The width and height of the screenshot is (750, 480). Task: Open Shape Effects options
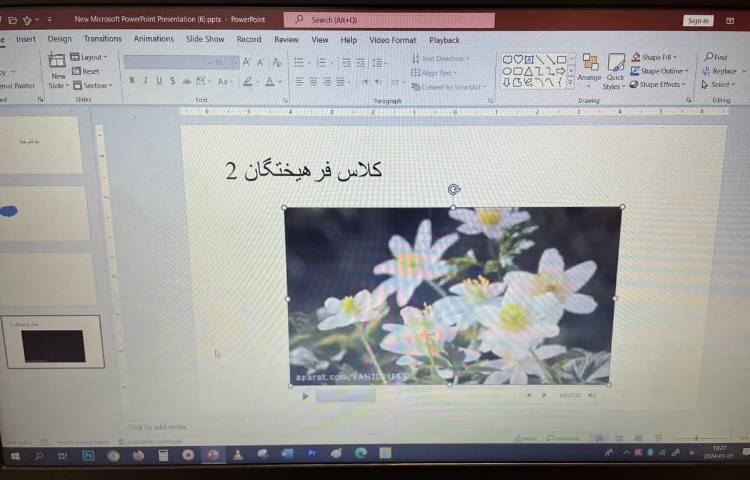(658, 85)
